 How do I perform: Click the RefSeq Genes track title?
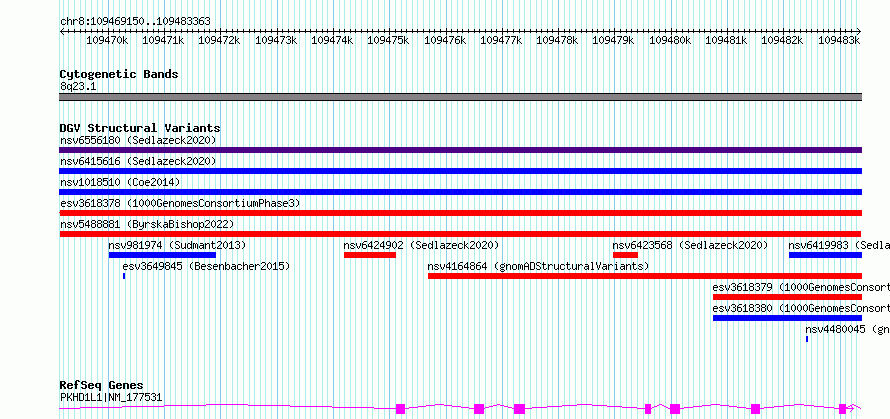(101, 386)
